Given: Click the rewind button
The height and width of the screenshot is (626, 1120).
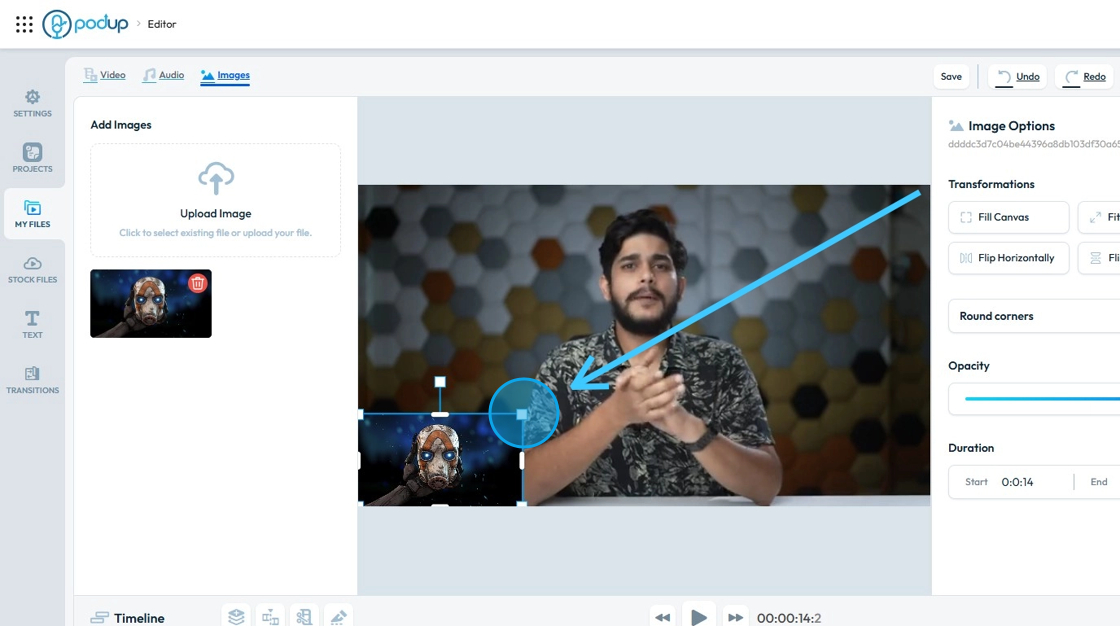Looking at the screenshot, I should (663, 617).
